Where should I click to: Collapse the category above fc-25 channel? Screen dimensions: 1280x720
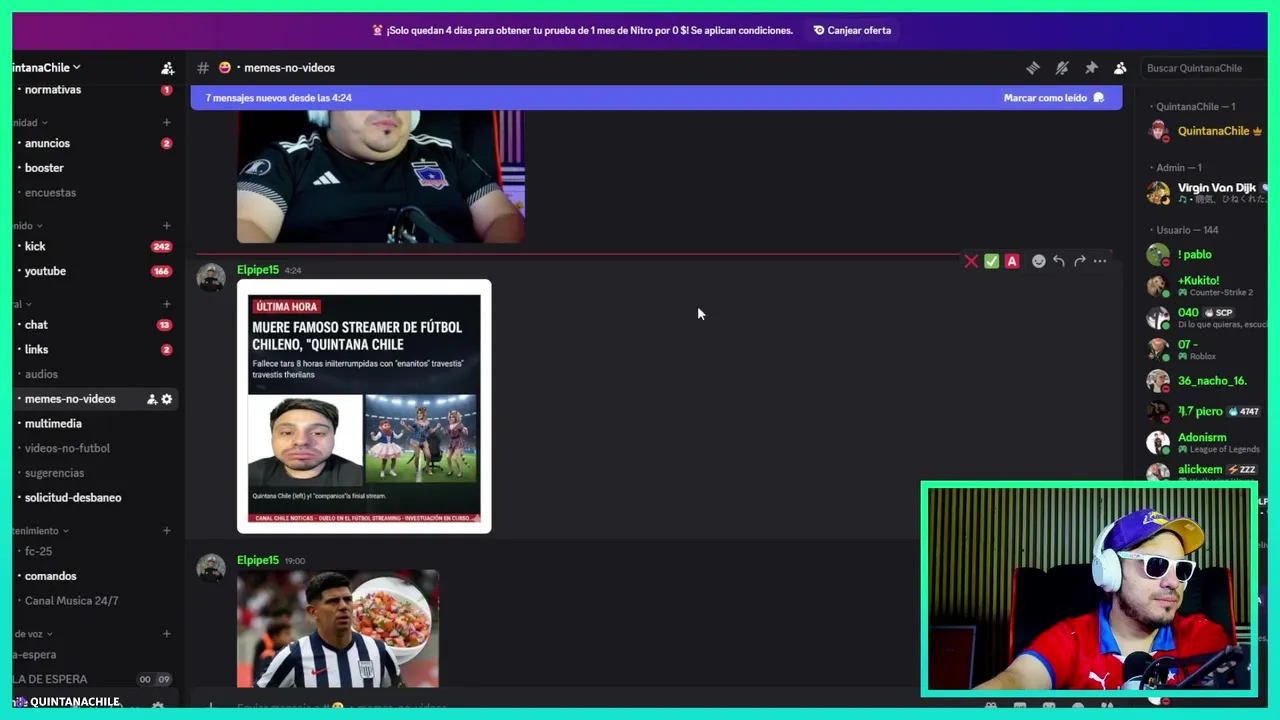41,531
